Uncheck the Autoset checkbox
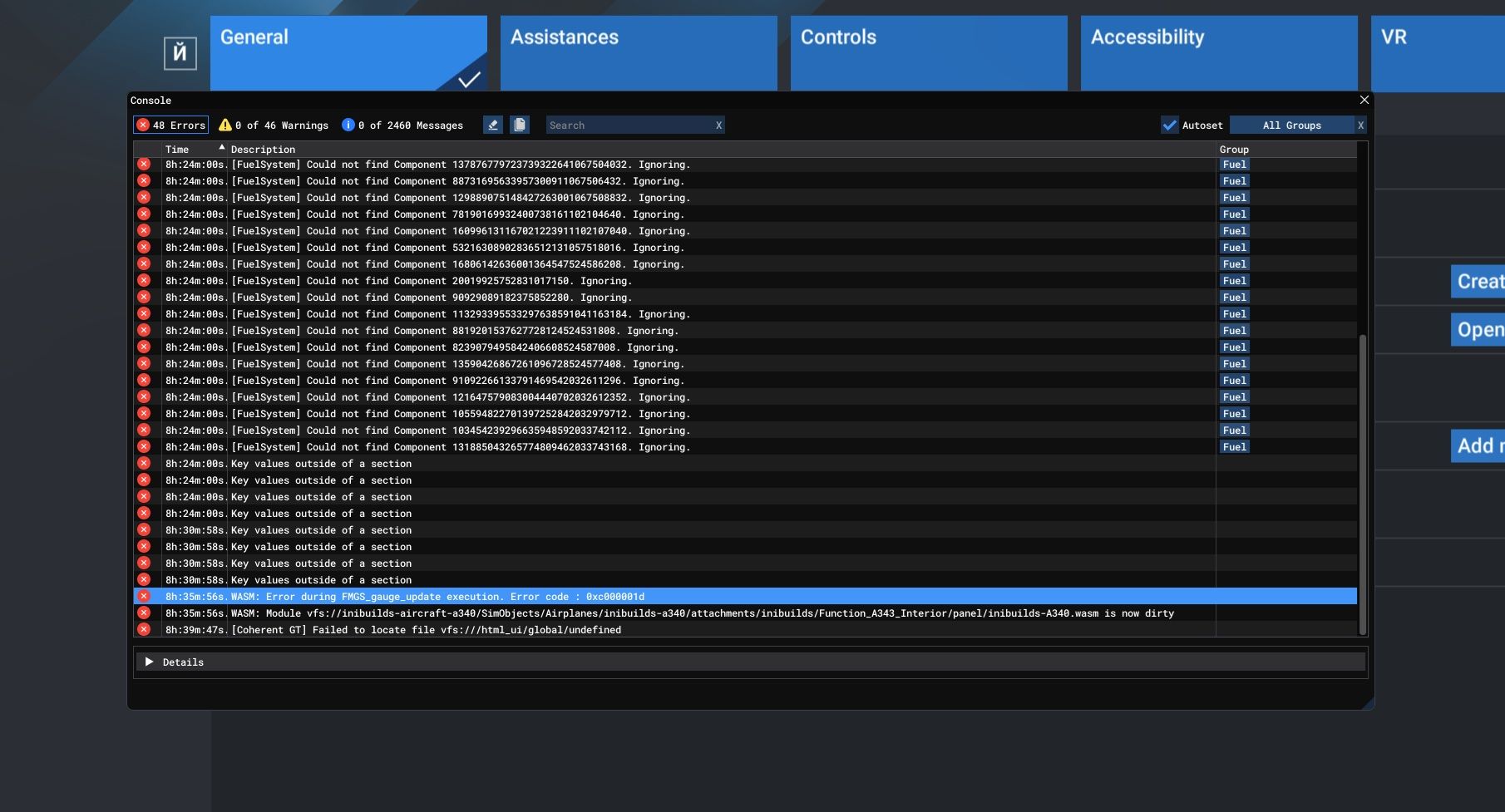Screen dimensions: 1505x812 [1170, 125]
